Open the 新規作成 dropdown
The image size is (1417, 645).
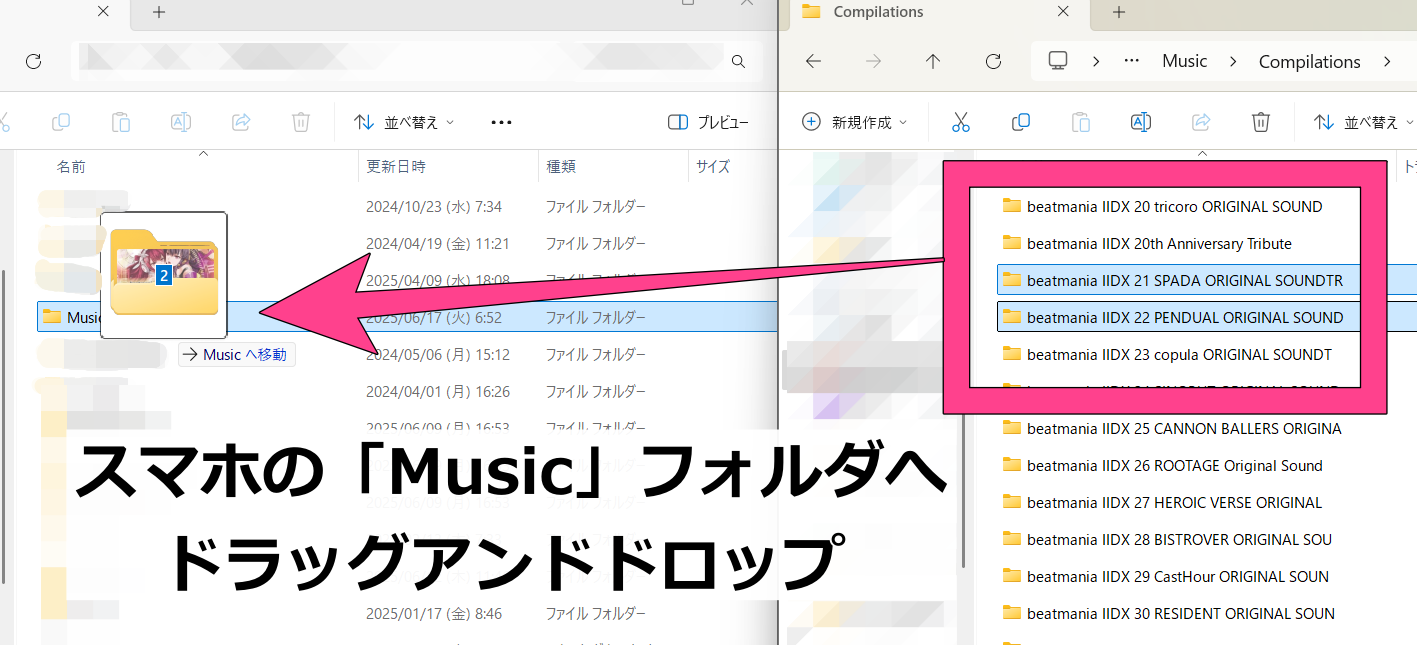pyautogui.click(x=855, y=122)
